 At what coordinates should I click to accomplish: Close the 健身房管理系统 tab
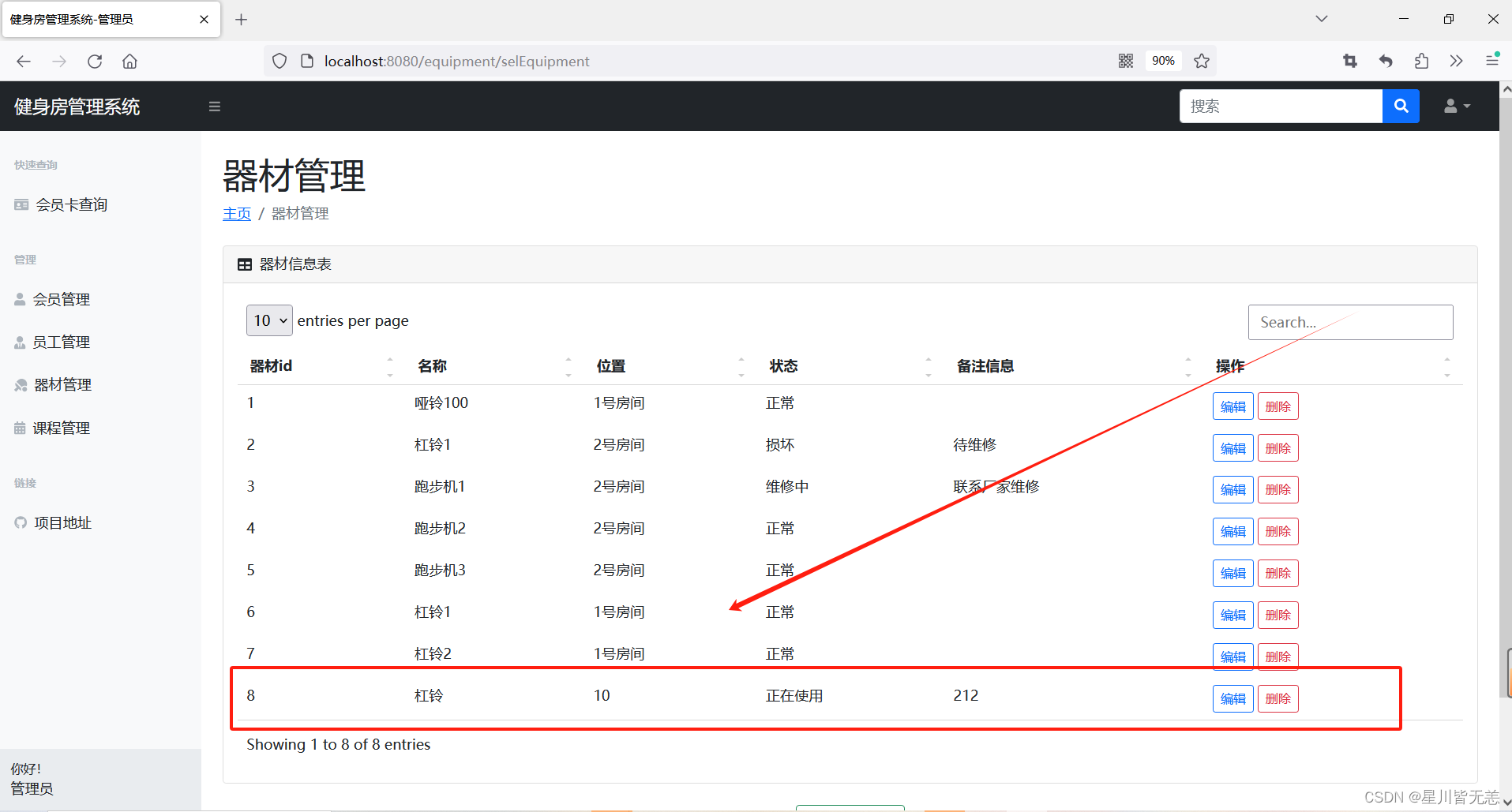(x=204, y=20)
